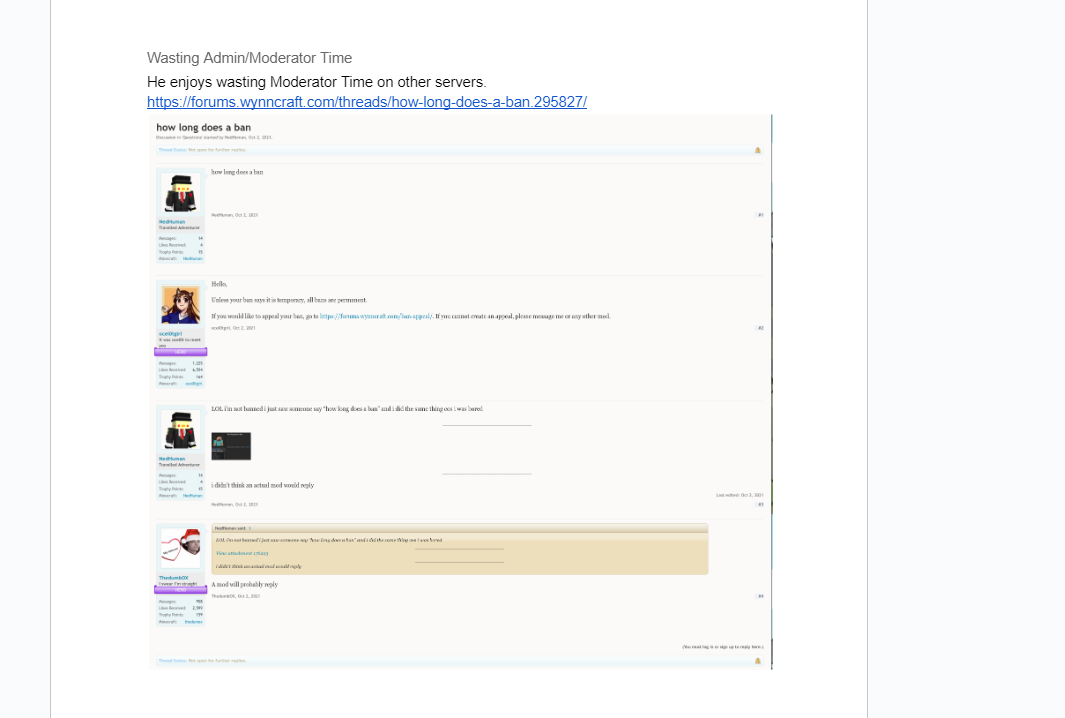Click ocelotgirl's anime avatar
The width and height of the screenshot is (1065, 718).
181,304
